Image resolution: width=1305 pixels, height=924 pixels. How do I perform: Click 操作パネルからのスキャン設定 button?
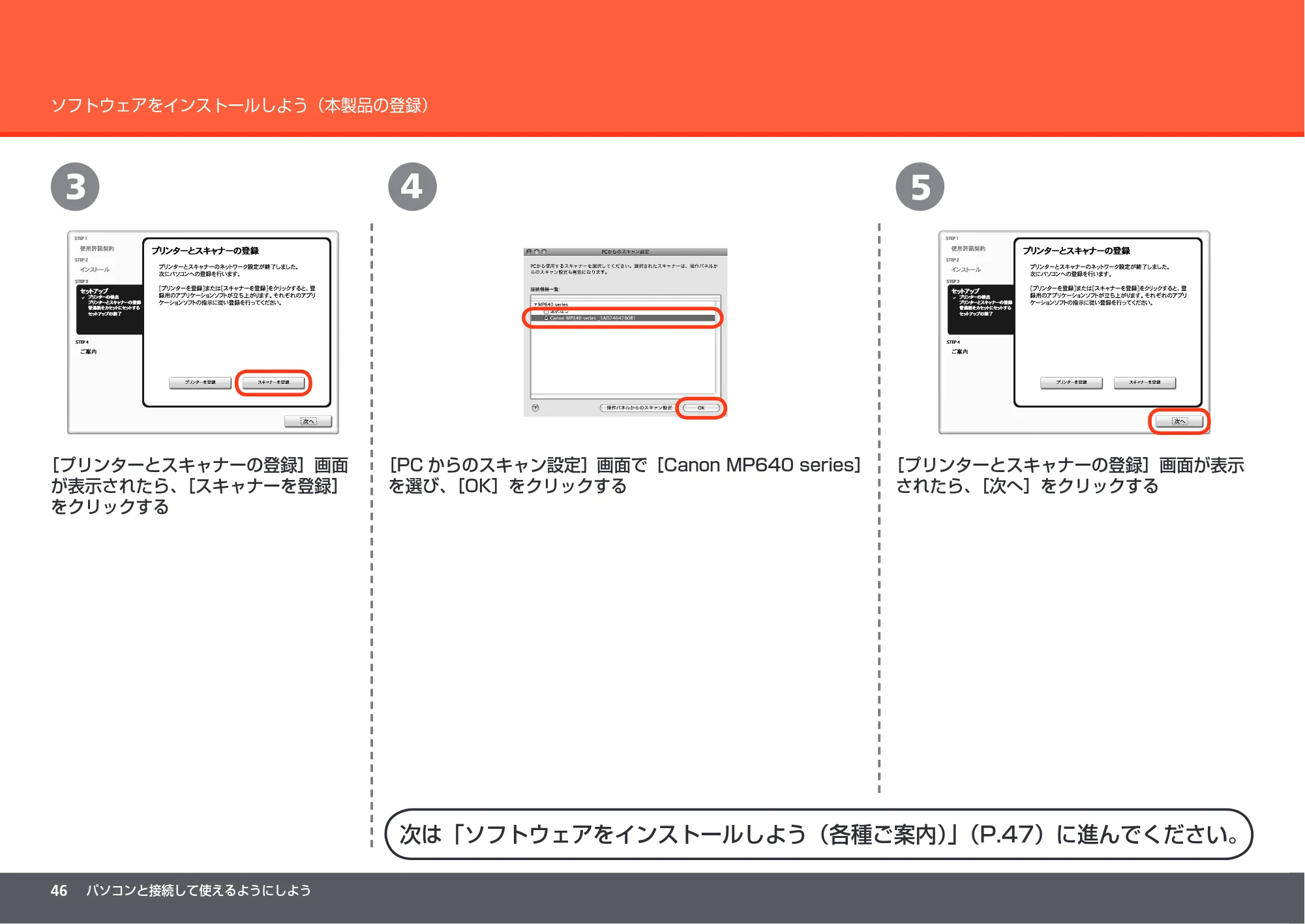[637, 408]
